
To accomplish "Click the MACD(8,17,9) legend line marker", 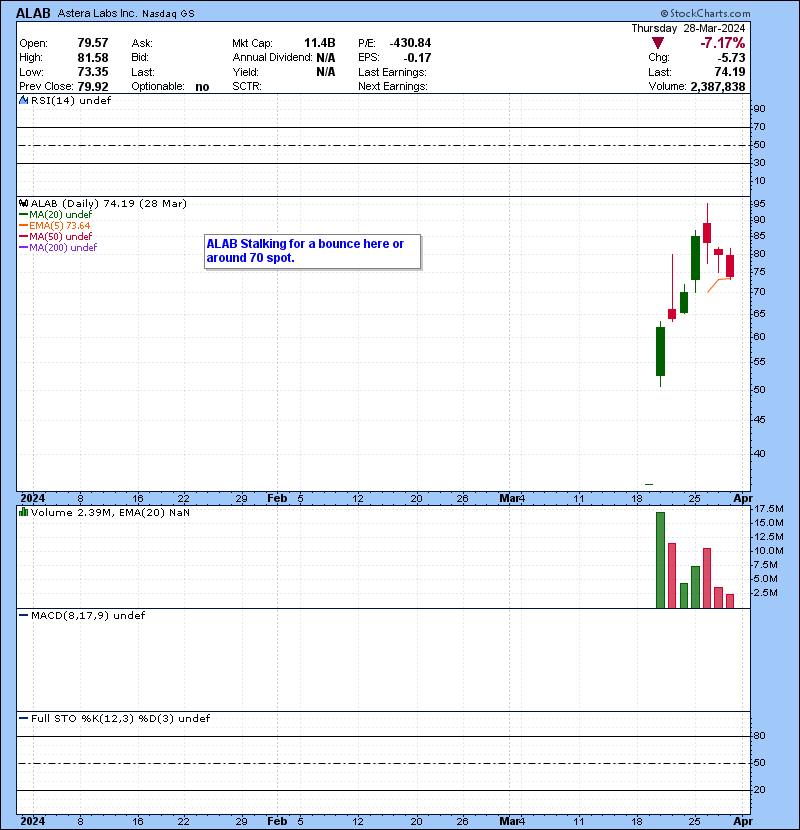I will (x=24, y=615).
